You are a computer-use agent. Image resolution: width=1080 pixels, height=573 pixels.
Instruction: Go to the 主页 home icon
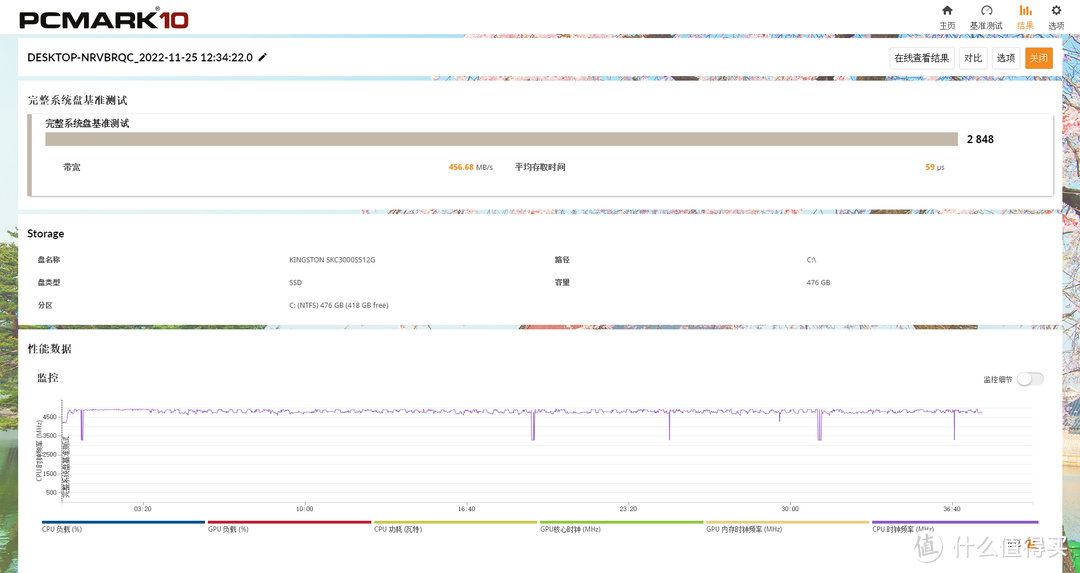[947, 11]
